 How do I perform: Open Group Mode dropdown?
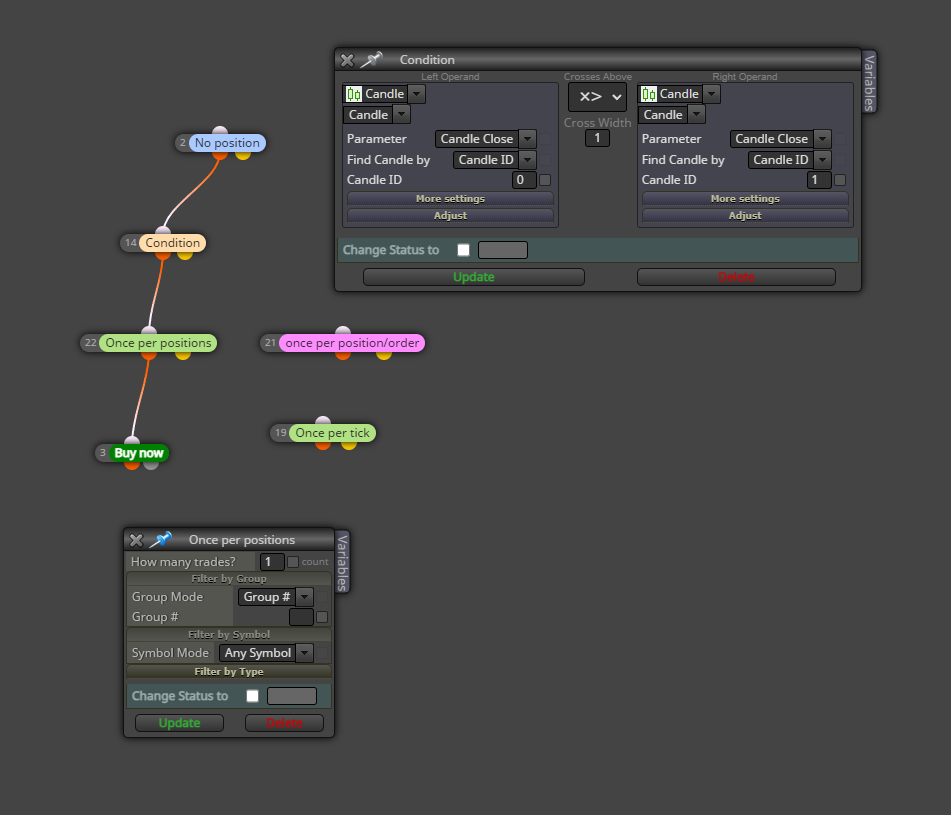275,597
